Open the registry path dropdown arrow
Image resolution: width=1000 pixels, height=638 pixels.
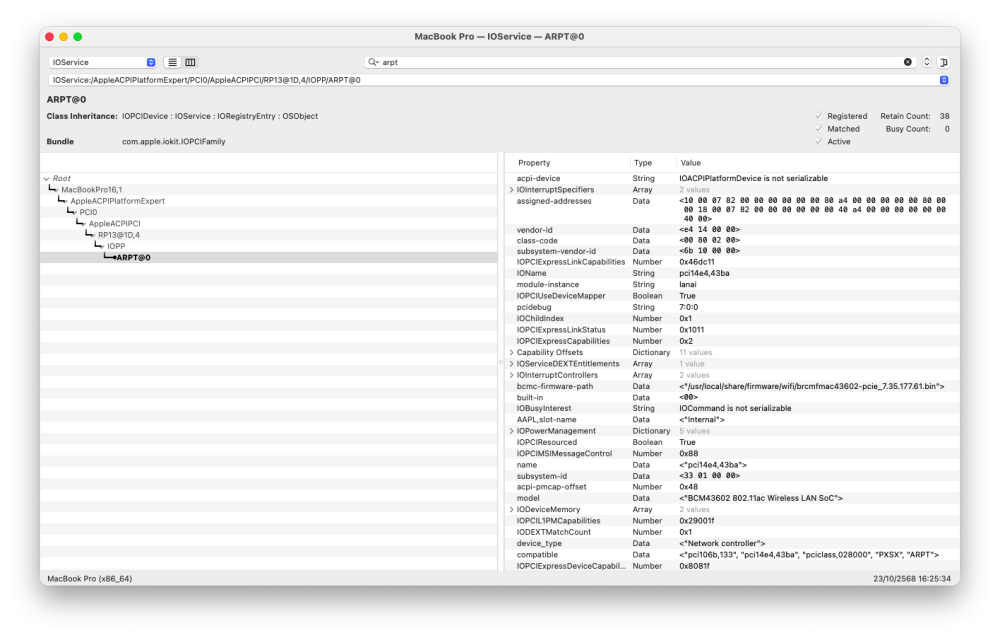tap(944, 80)
